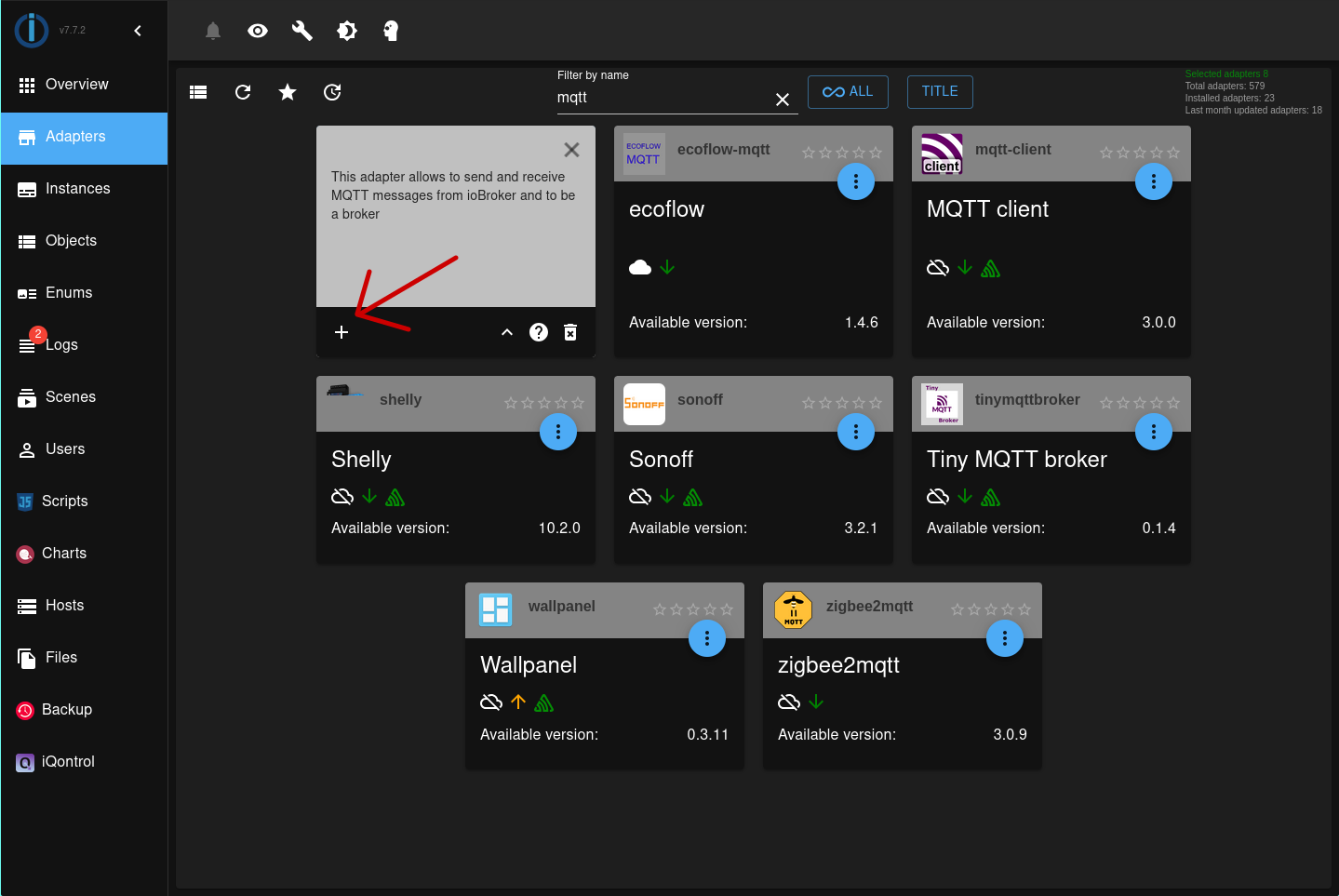Open MQTT adapter readme via question mark icon
Image resolution: width=1339 pixels, height=896 pixels.
coord(538,331)
